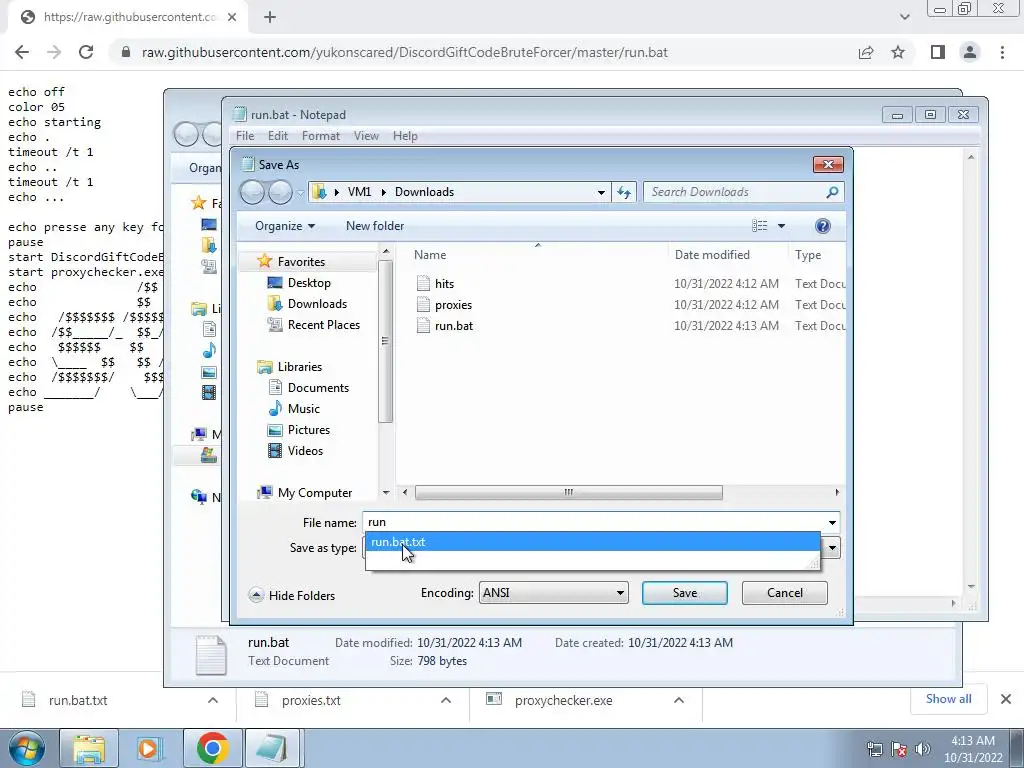The height and width of the screenshot is (768, 1024).
Task: Click the Forward arrow in Save As dialog
Action: pyautogui.click(x=280, y=192)
